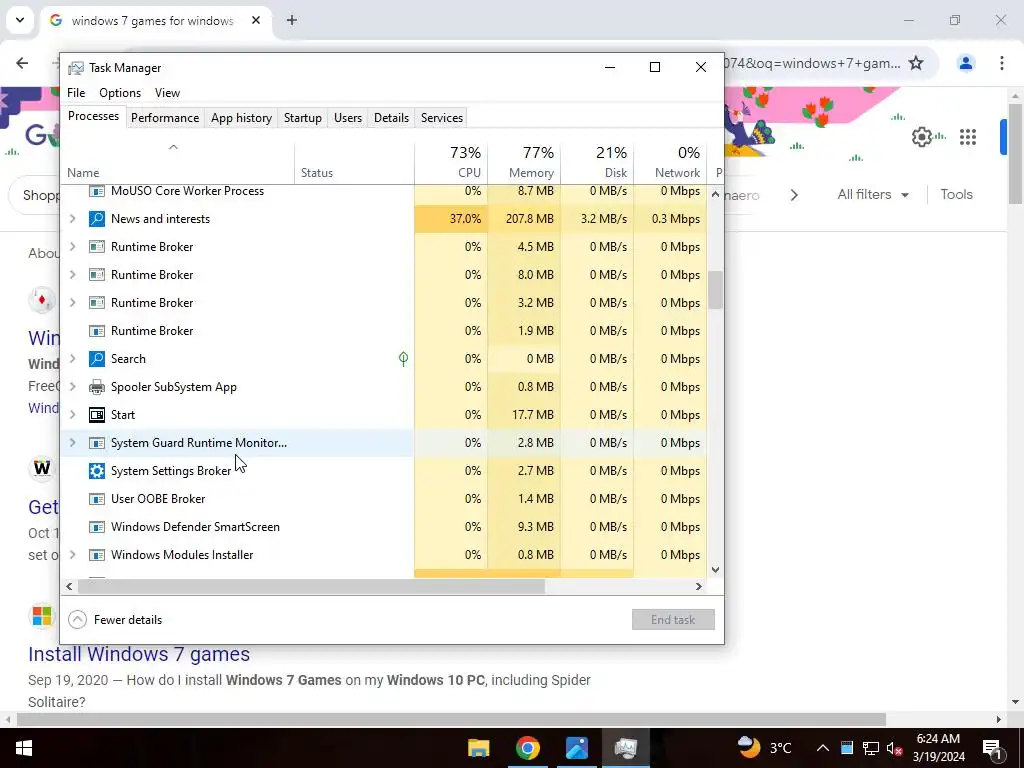Close the Windows 7 games Chrome tab
1024x768 pixels.
(x=256, y=20)
